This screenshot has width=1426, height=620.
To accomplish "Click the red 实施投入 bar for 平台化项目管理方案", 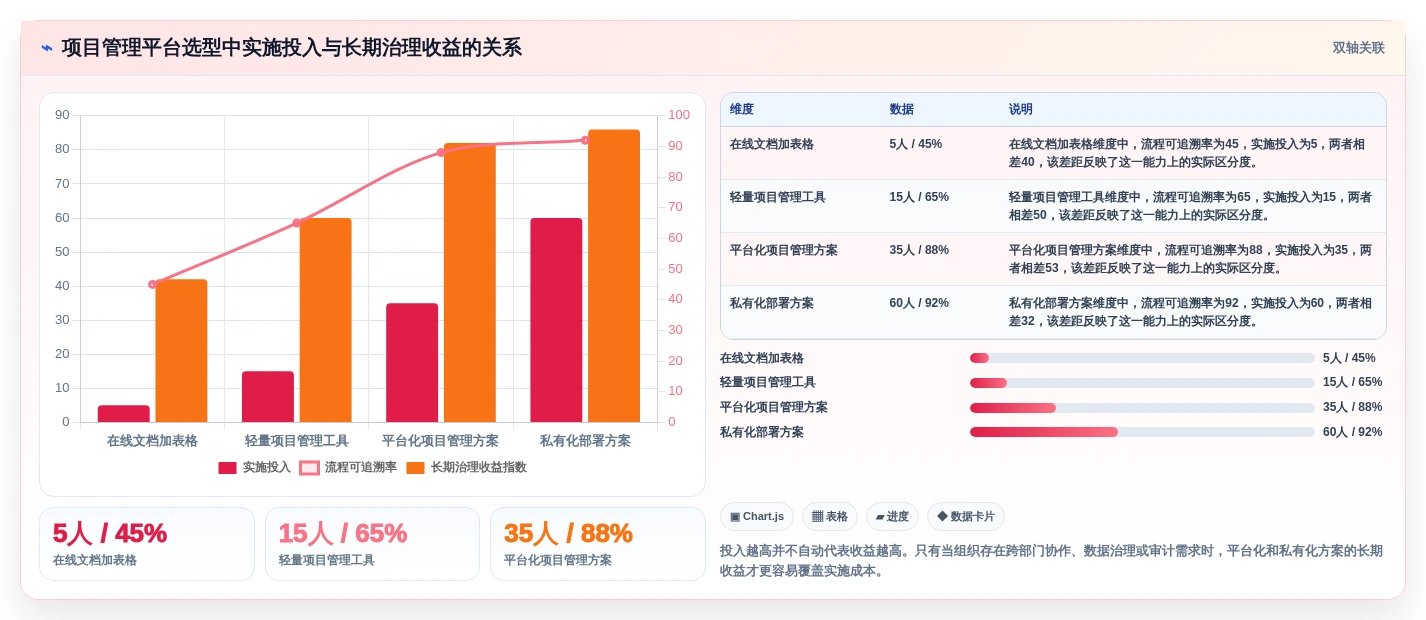I will pyautogui.click(x=412, y=362).
